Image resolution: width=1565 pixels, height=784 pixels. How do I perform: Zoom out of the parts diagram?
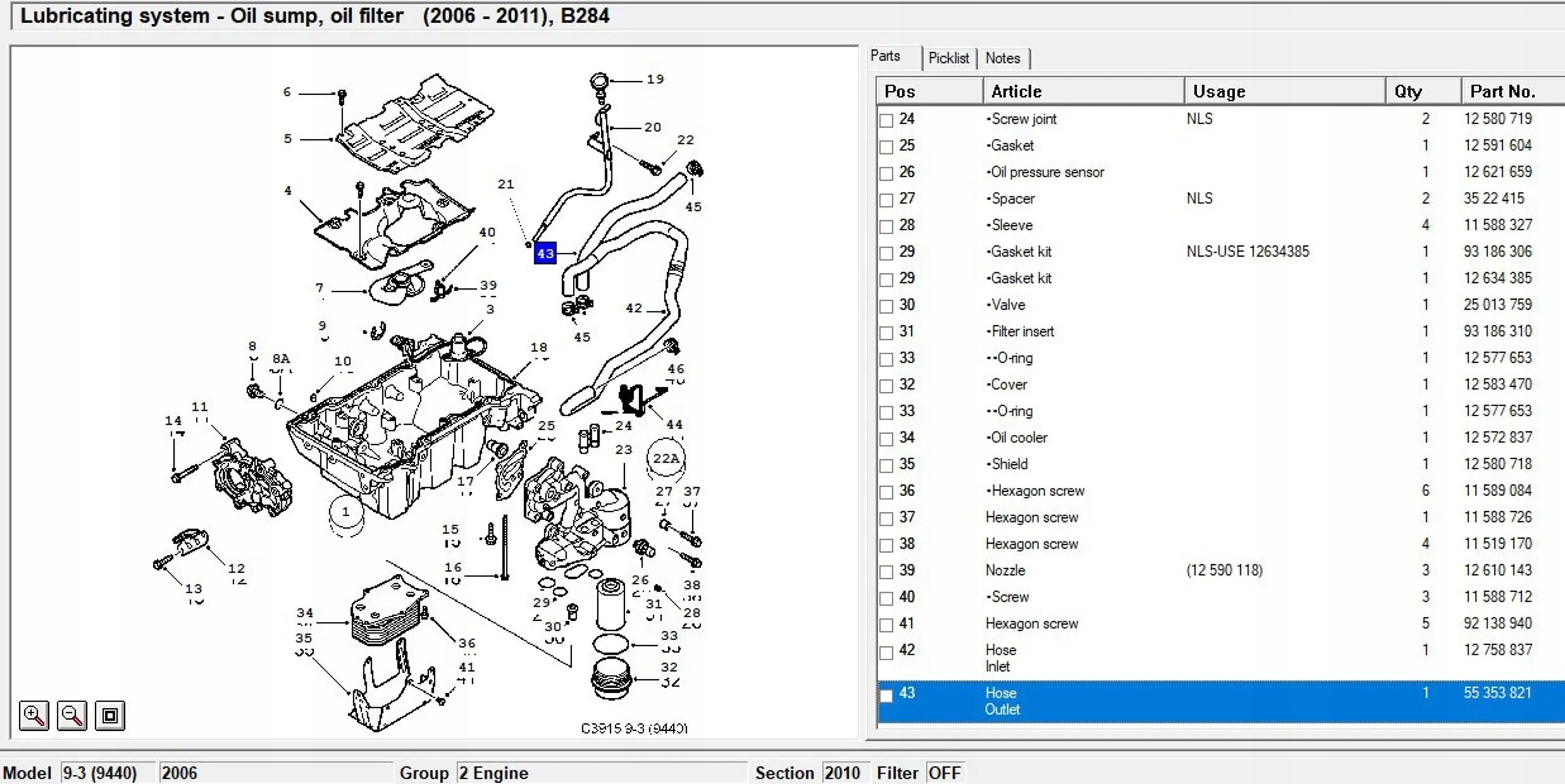pos(72,715)
